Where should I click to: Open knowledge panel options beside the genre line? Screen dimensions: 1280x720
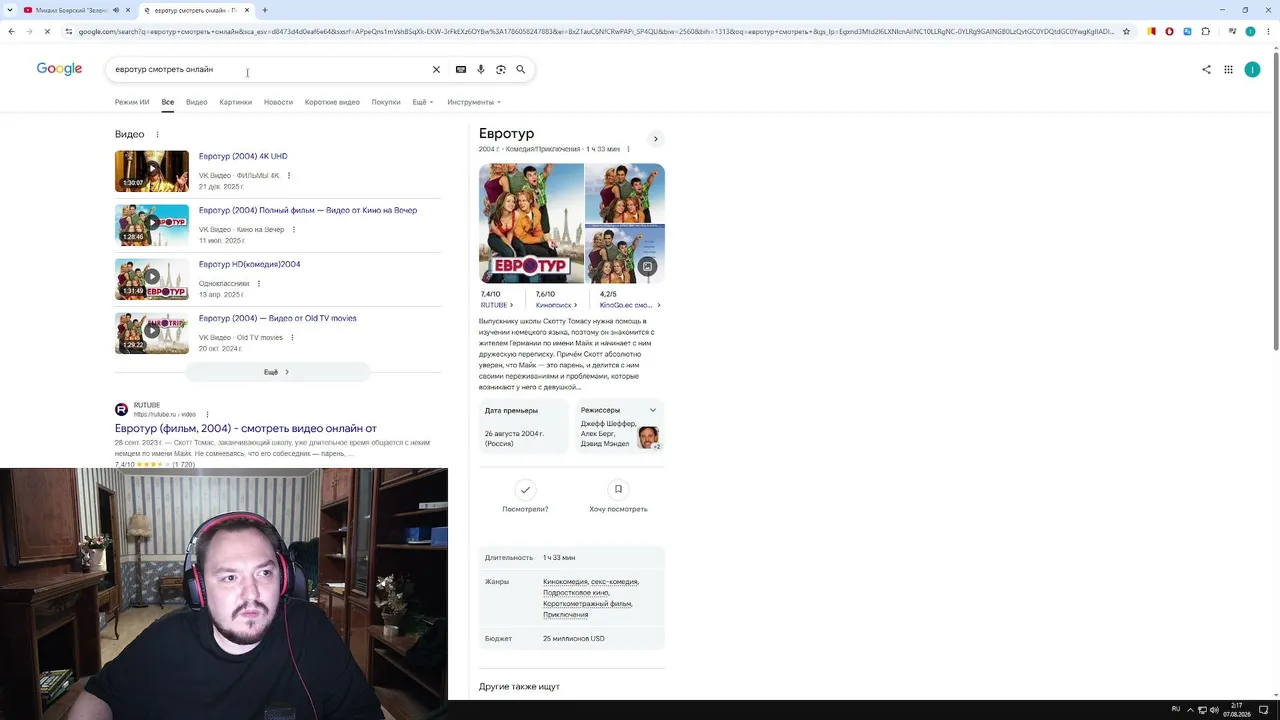coord(628,149)
